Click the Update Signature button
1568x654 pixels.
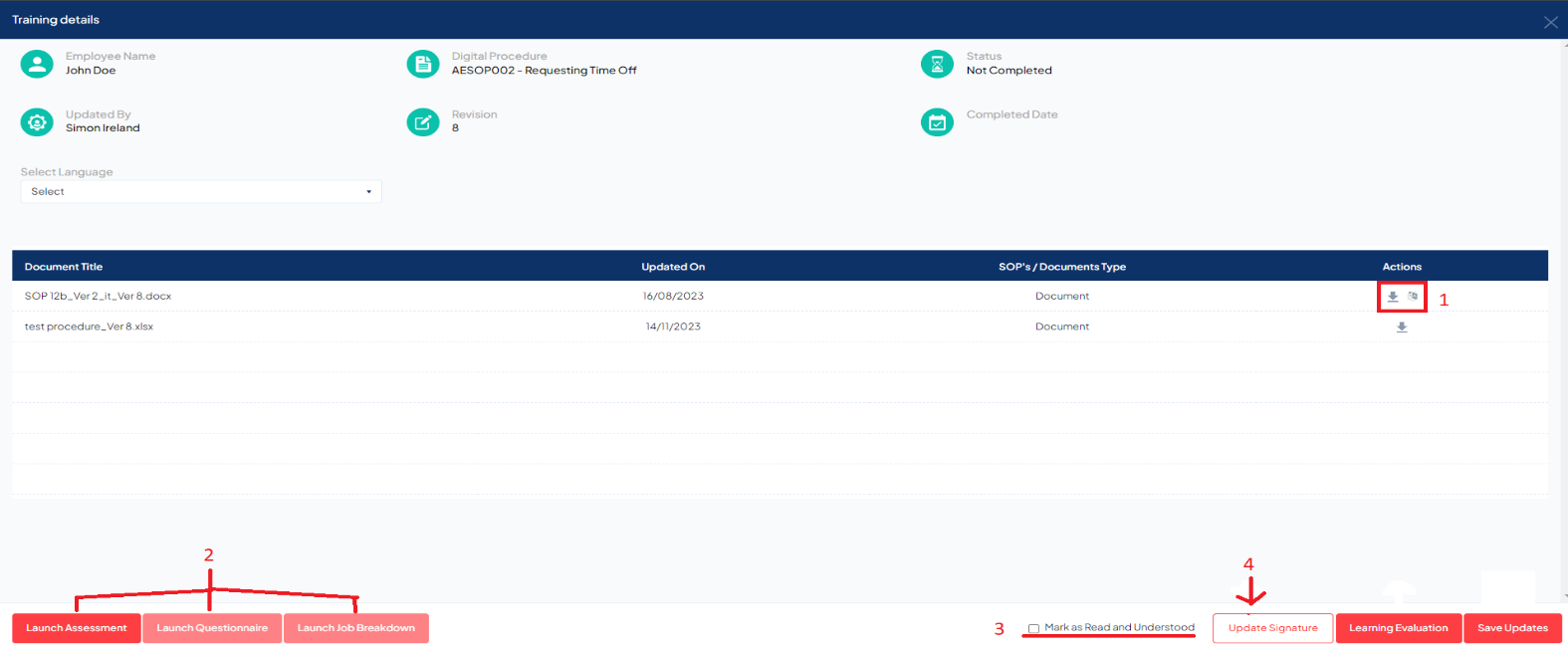click(1272, 628)
